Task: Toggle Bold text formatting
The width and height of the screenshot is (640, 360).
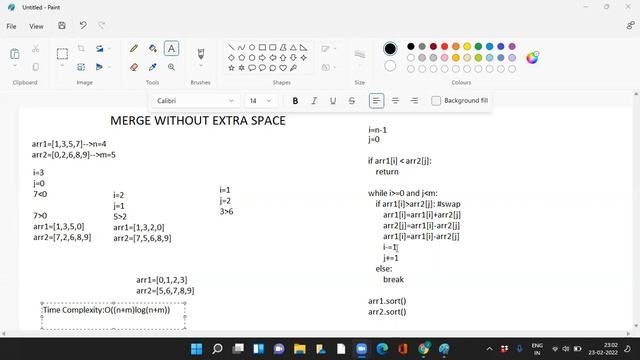Action: coord(295,101)
